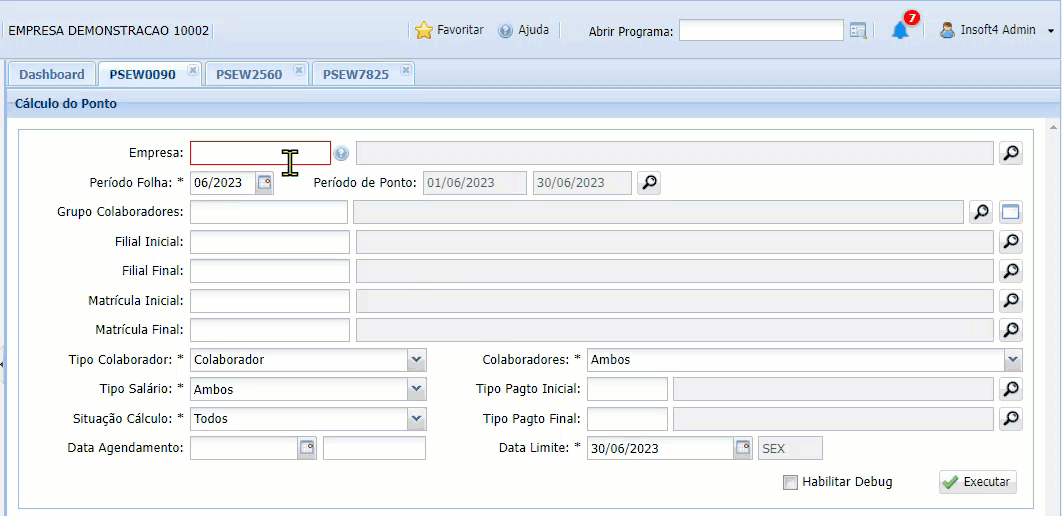Expand the Colaboradores dropdown

click(x=1013, y=360)
